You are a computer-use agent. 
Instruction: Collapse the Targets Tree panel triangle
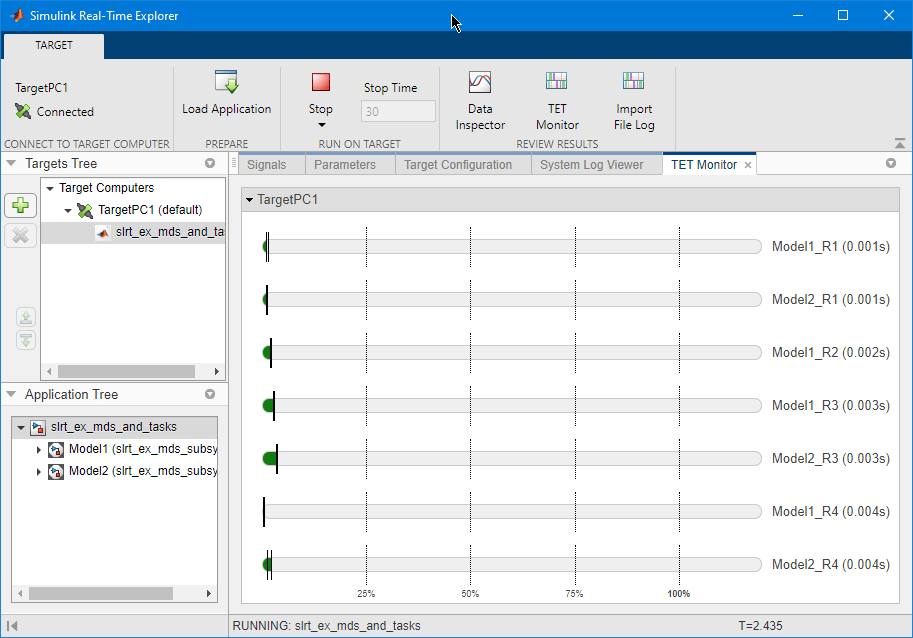(x=11, y=164)
